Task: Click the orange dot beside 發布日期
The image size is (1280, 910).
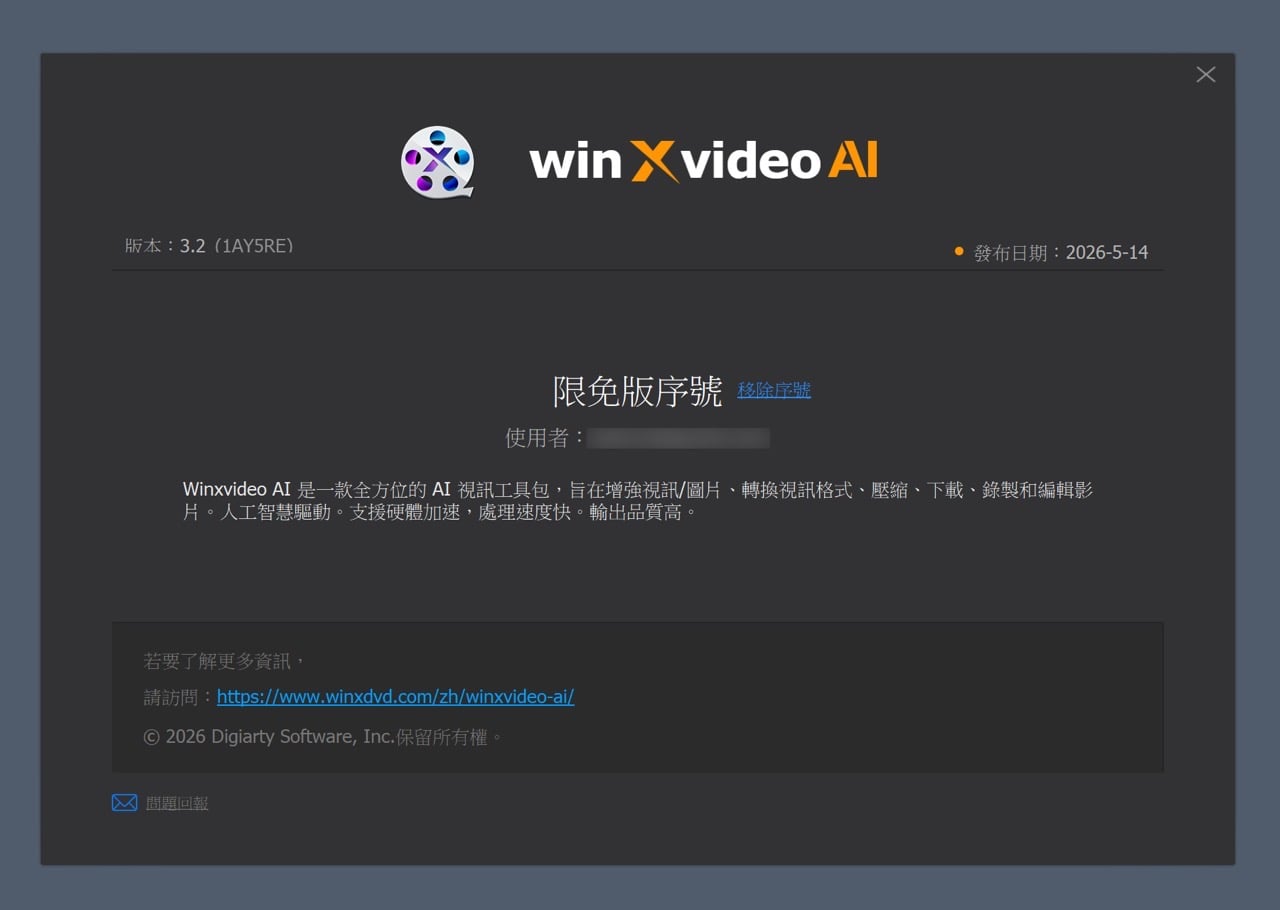Action: coord(959,251)
